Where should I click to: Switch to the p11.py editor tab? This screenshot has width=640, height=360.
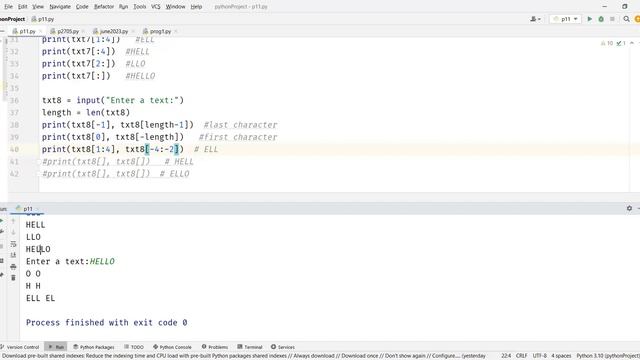click(27, 31)
